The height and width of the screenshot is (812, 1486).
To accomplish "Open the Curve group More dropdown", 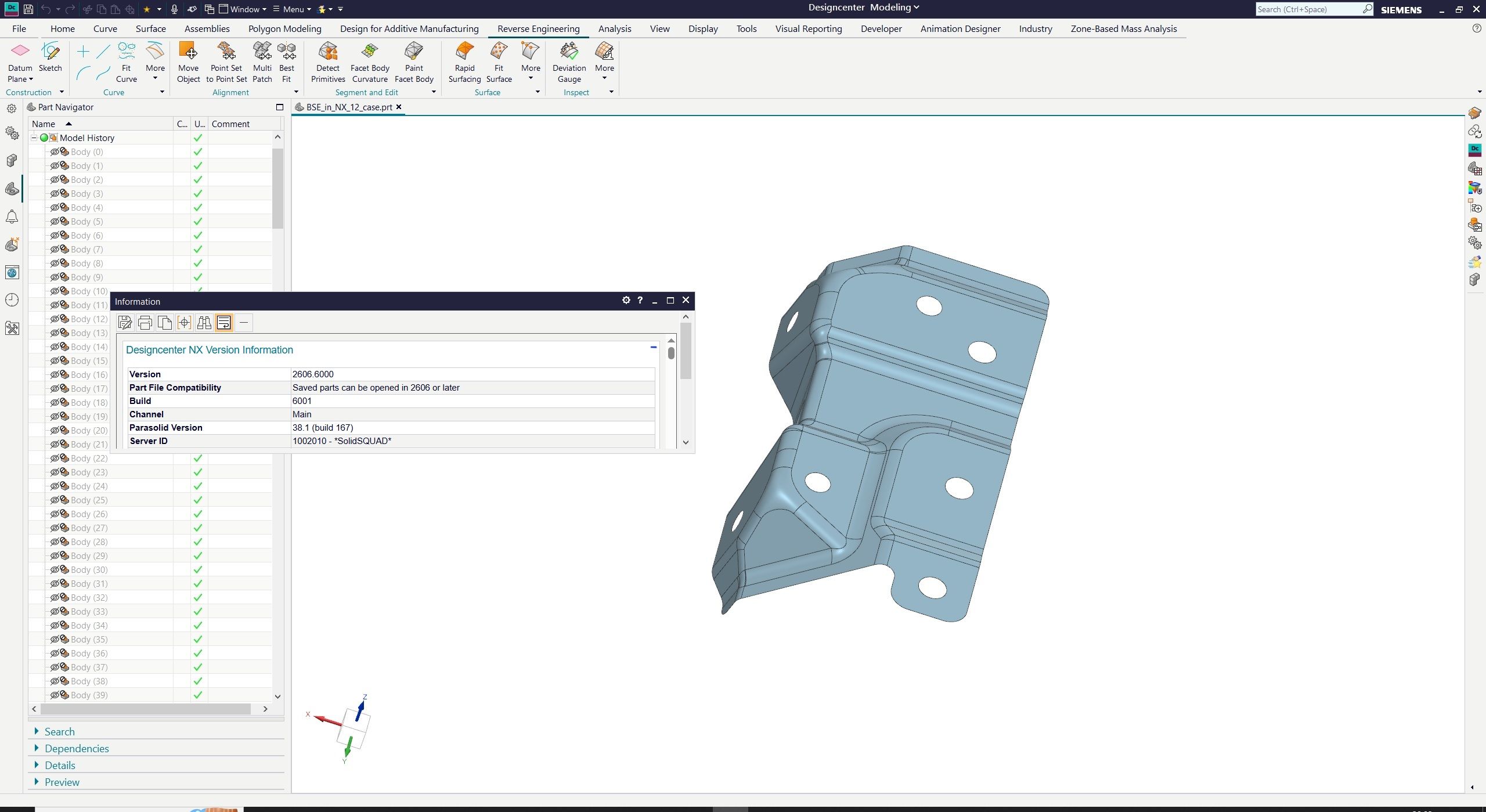I will [x=155, y=62].
